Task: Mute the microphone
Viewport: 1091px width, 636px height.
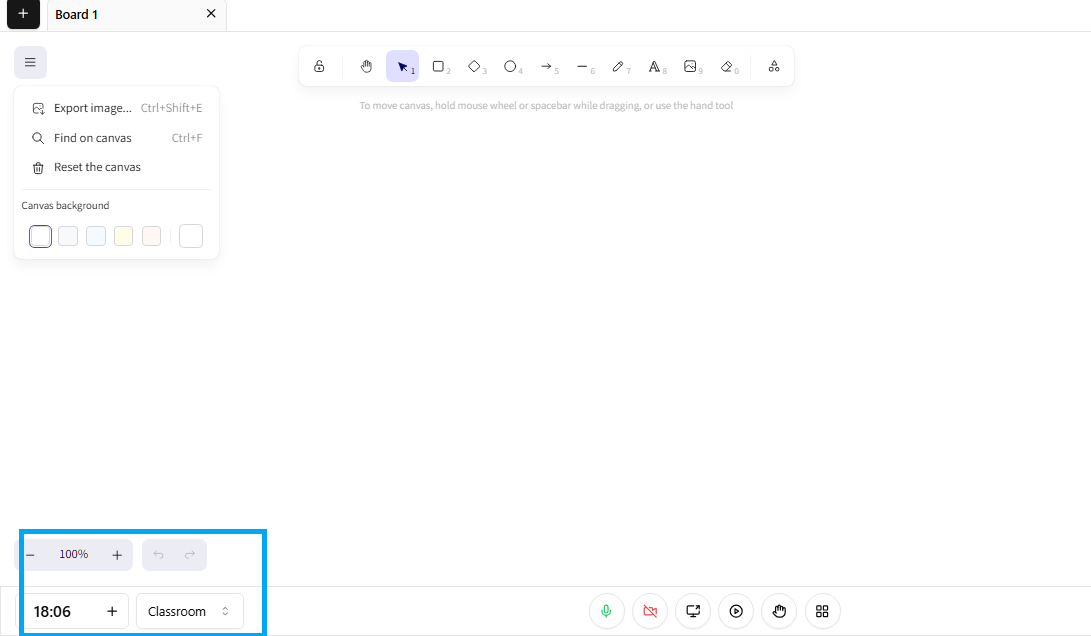Action: point(606,611)
